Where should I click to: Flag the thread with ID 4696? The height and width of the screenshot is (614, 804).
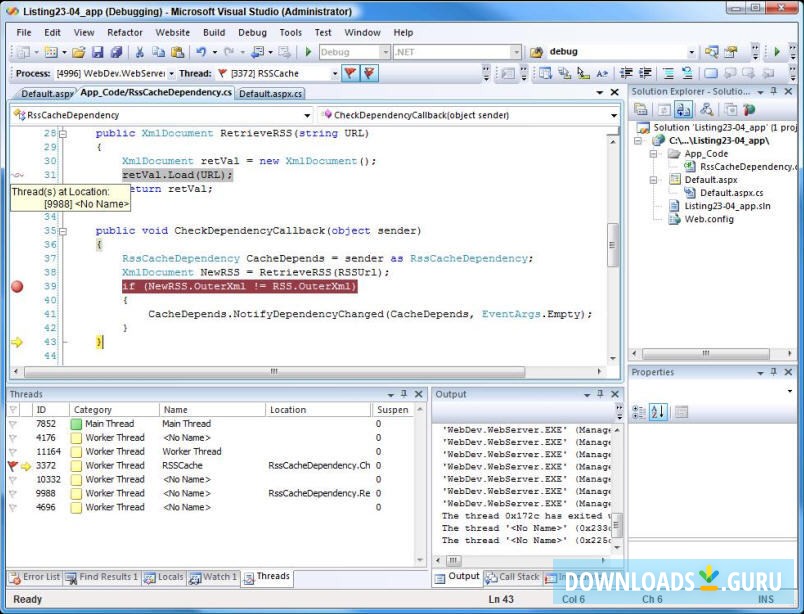[x=13, y=507]
